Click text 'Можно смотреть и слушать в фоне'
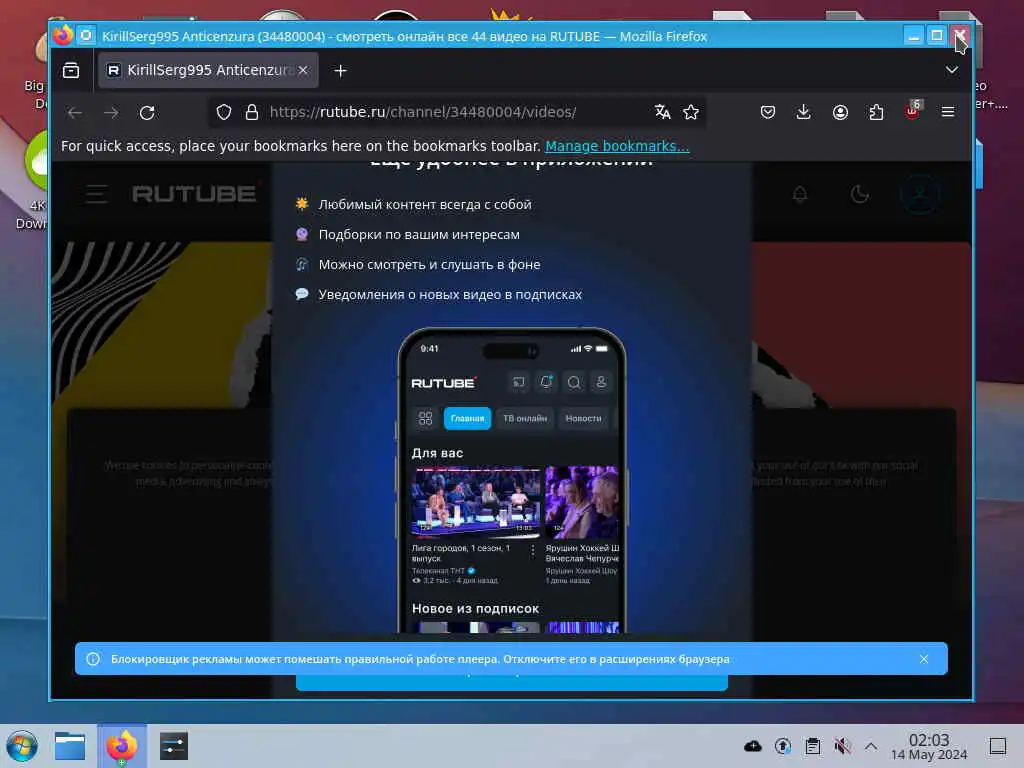 [430, 264]
